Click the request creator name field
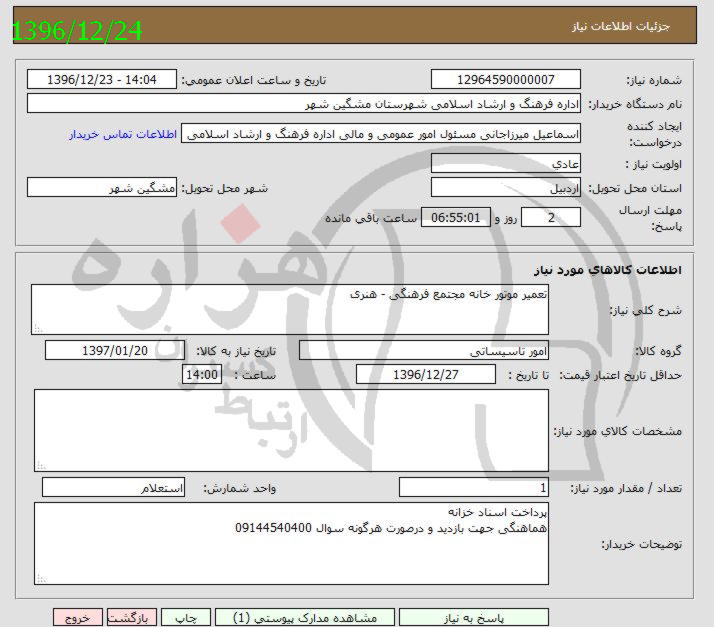This screenshot has height=627, width=714. (381, 133)
